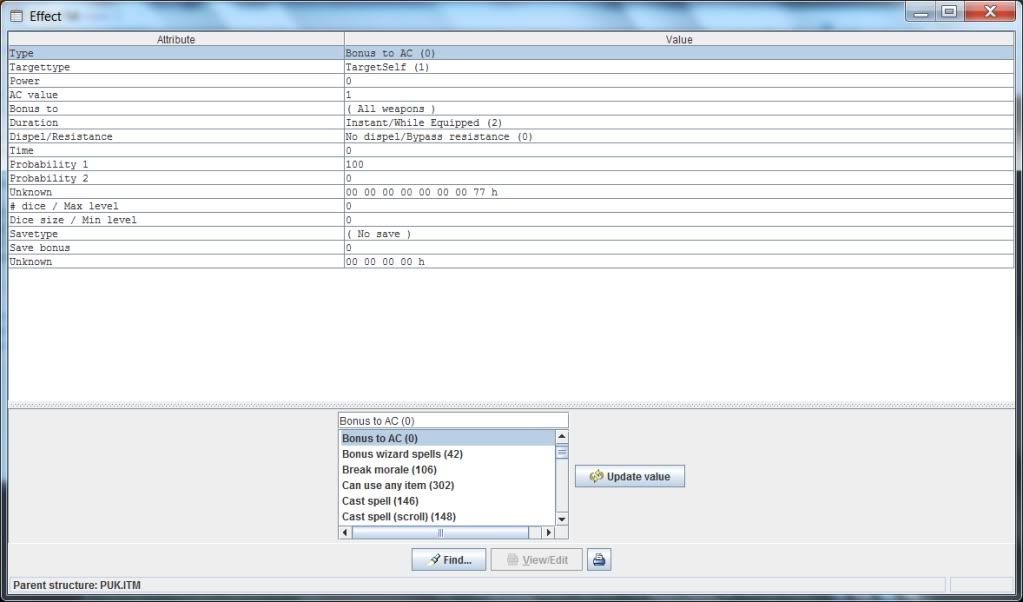Select the Duration attribute row

(x=176, y=123)
